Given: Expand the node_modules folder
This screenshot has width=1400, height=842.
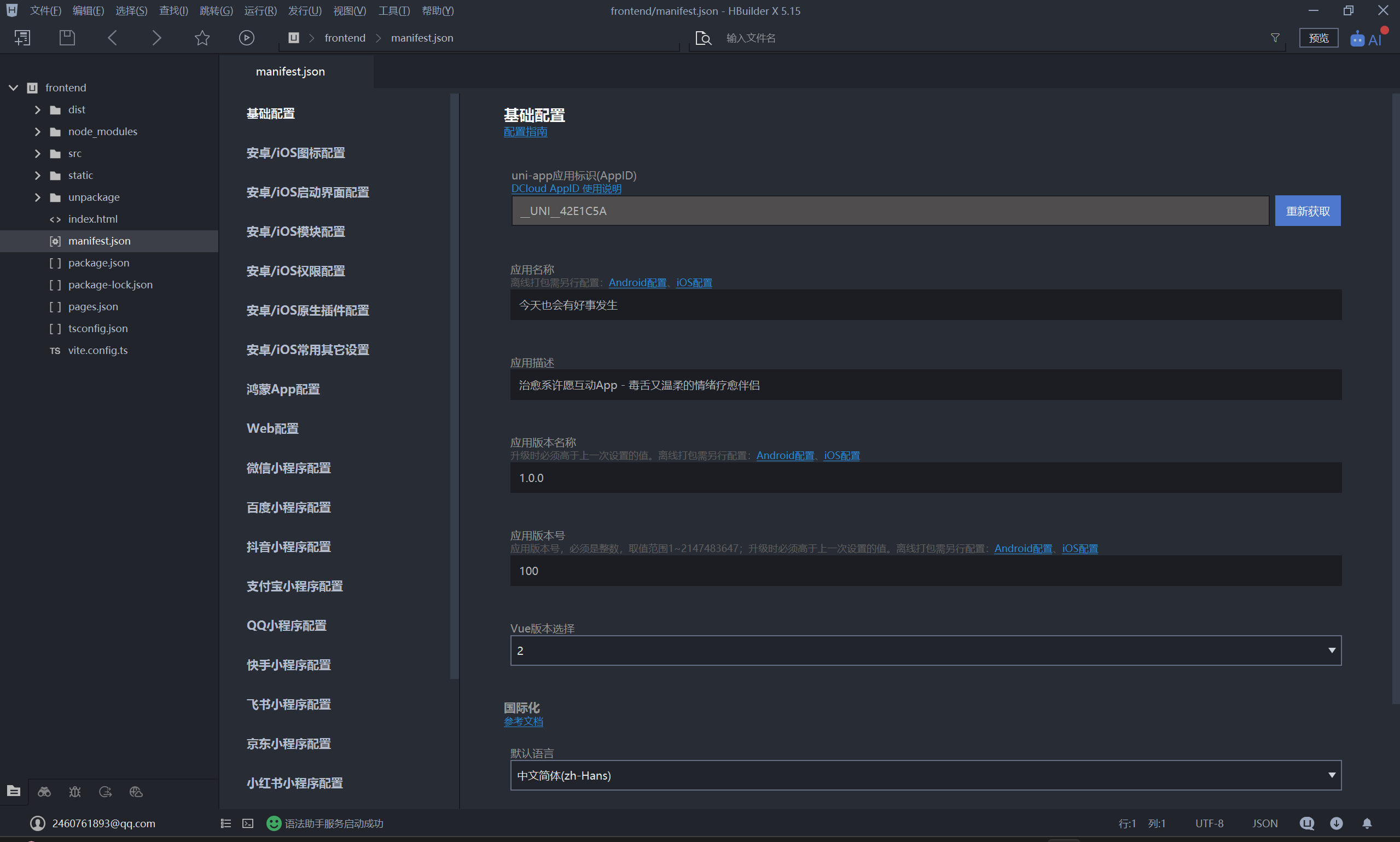Looking at the screenshot, I should click(x=37, y=132).
